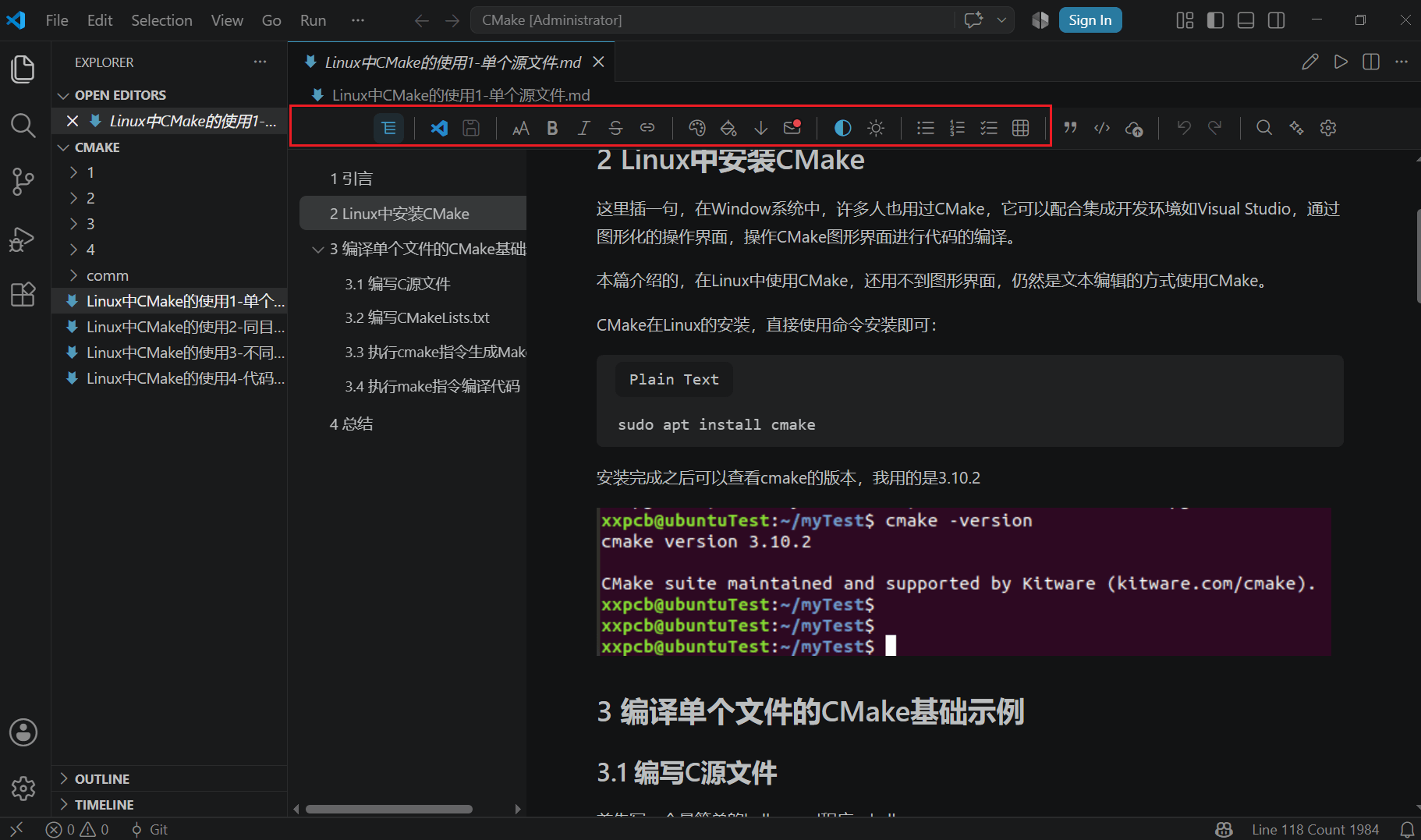Jump to outline entry 3.1 编写C源文件
The height and width of the screenshot is (840, 1421).
pyautogui.click(x=398, y=284)
